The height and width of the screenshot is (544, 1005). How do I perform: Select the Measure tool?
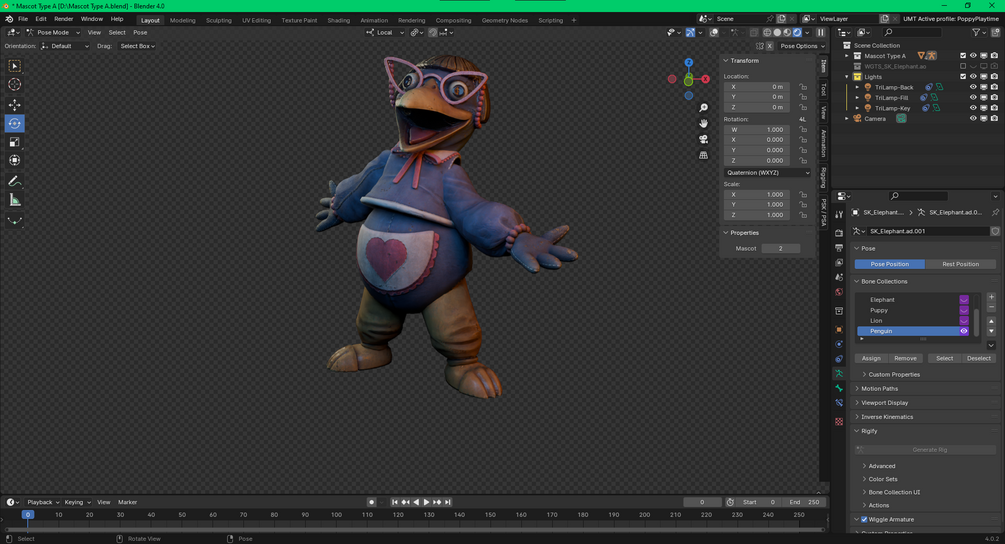click(15, 200)
